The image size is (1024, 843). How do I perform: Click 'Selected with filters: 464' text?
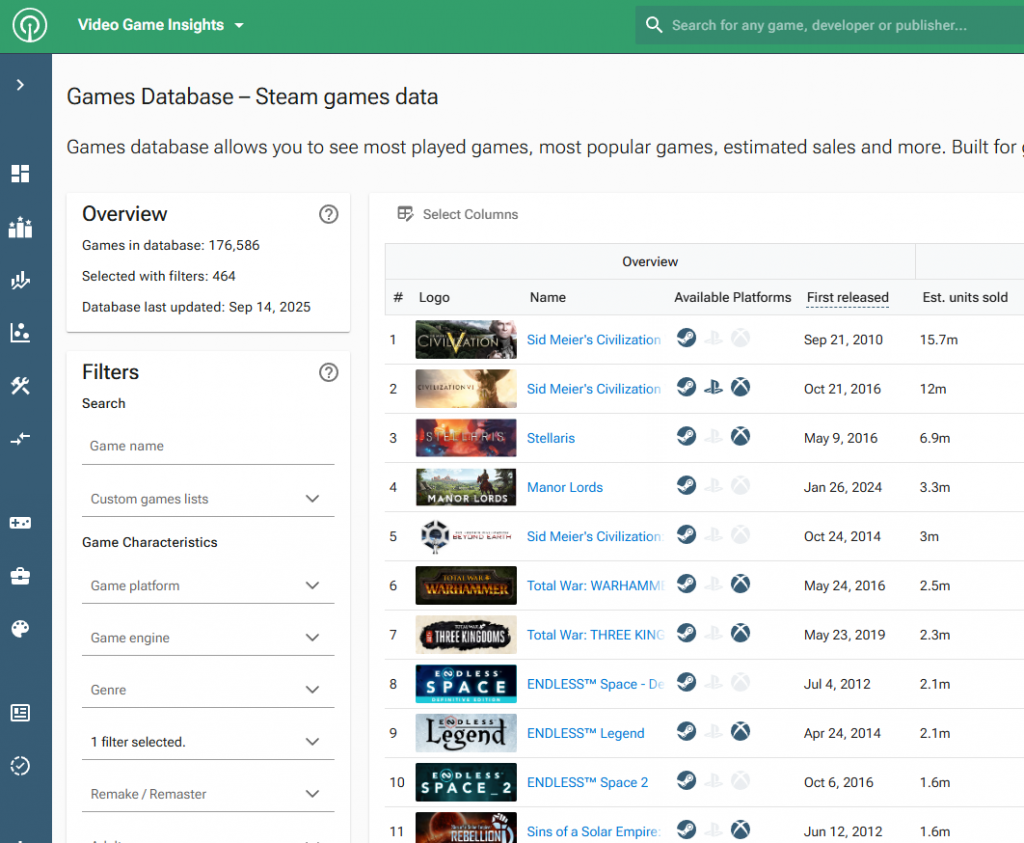[159, 276]
